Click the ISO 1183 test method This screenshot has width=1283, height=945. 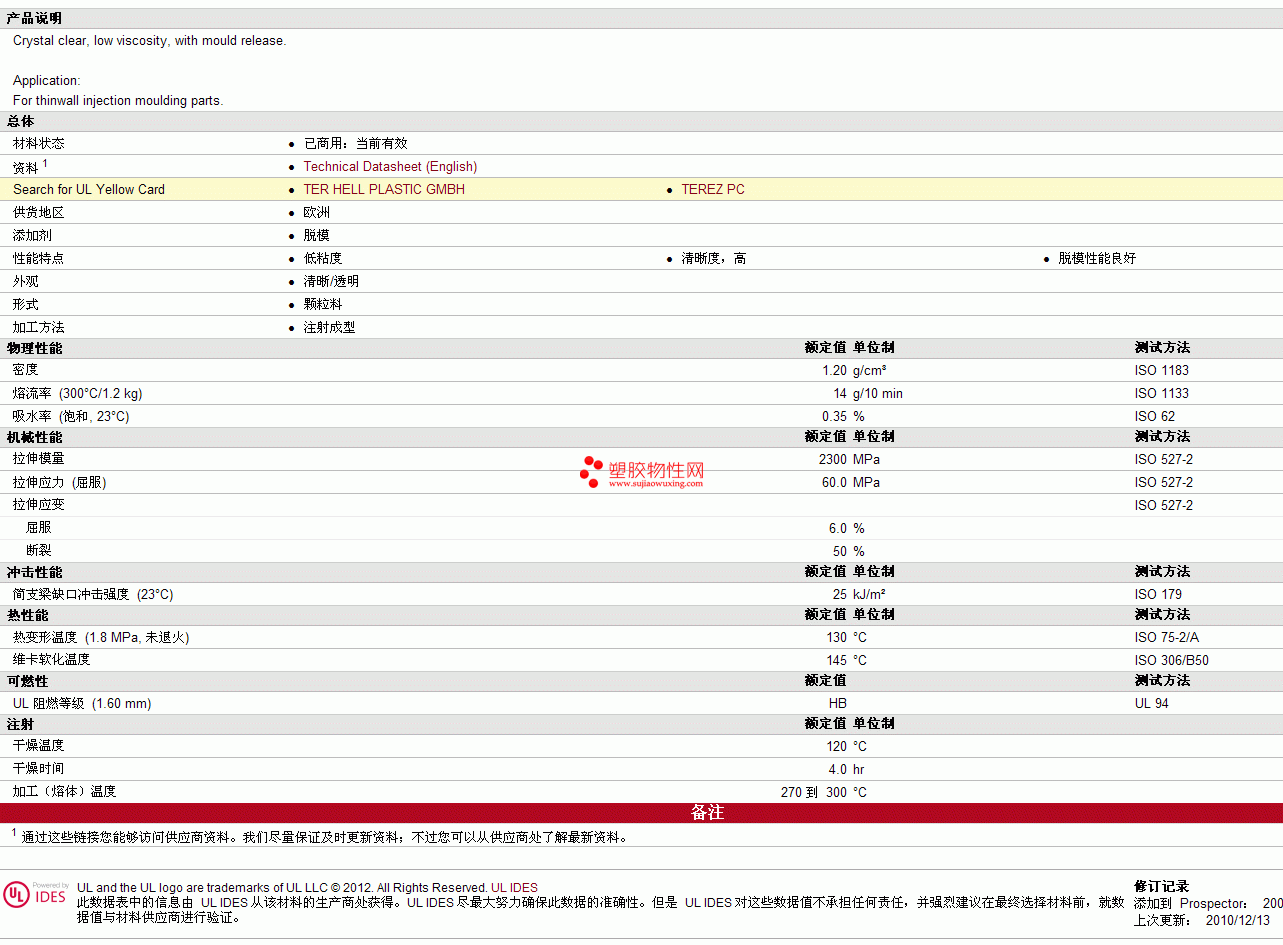point(1162,371)
